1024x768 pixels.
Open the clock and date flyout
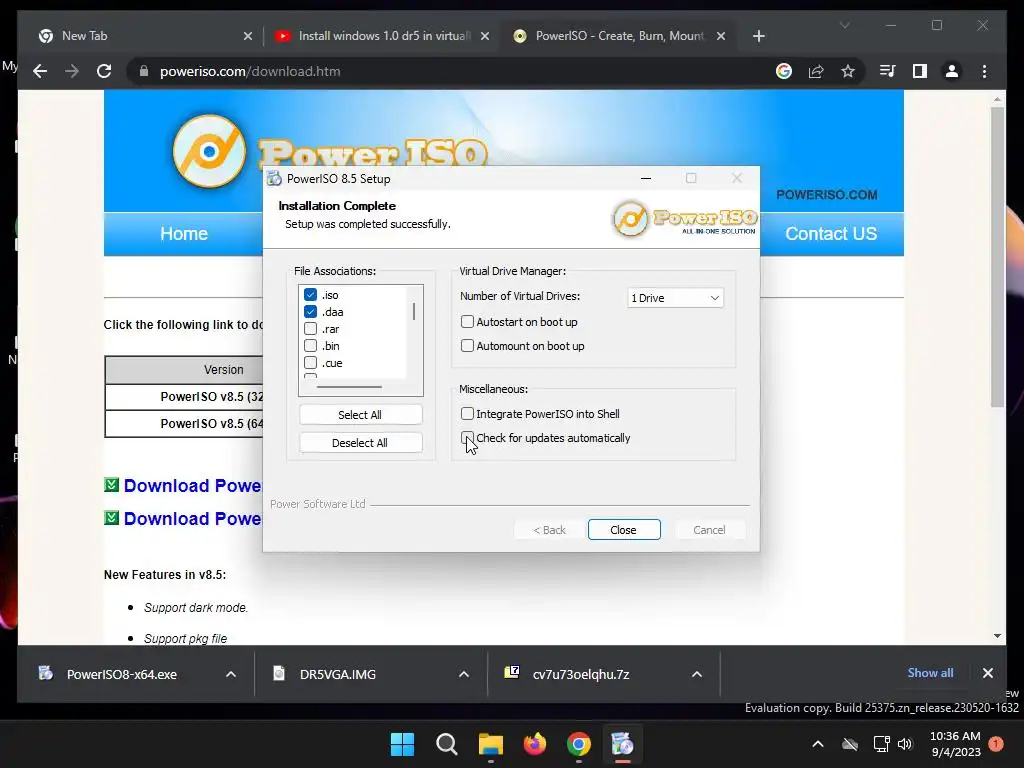point(955,744)
